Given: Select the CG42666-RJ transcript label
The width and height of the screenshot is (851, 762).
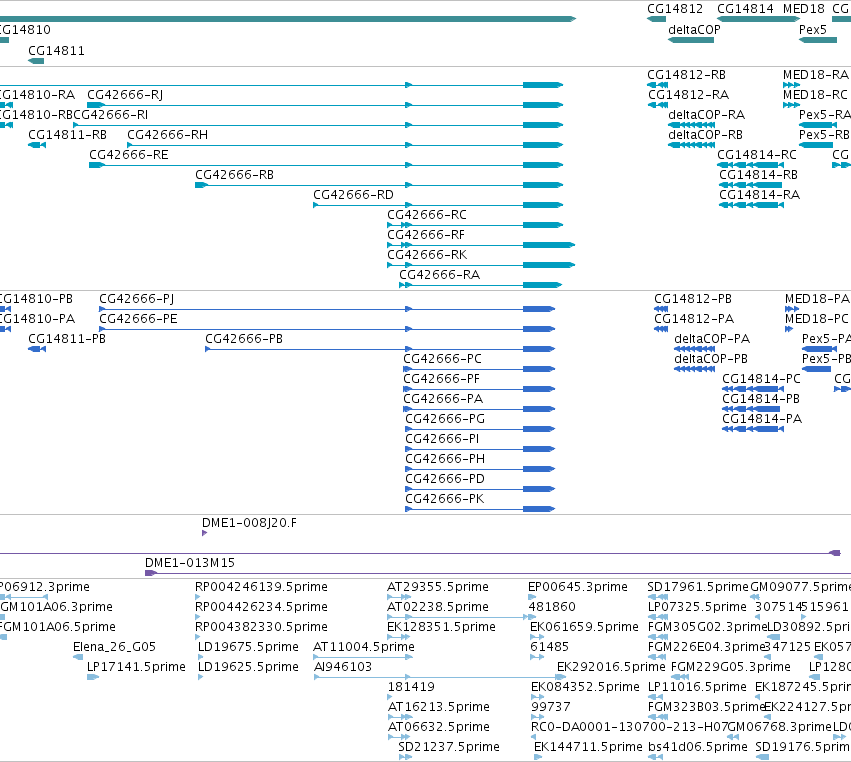Looking at the screenshot, I should pyautogui.click(x=125, y=95).
